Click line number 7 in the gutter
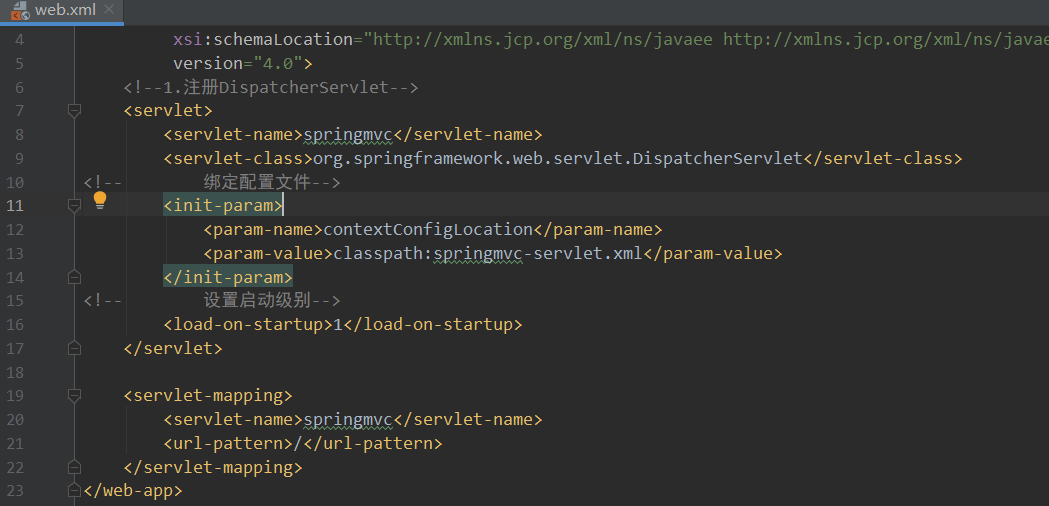 click(18, 111)
